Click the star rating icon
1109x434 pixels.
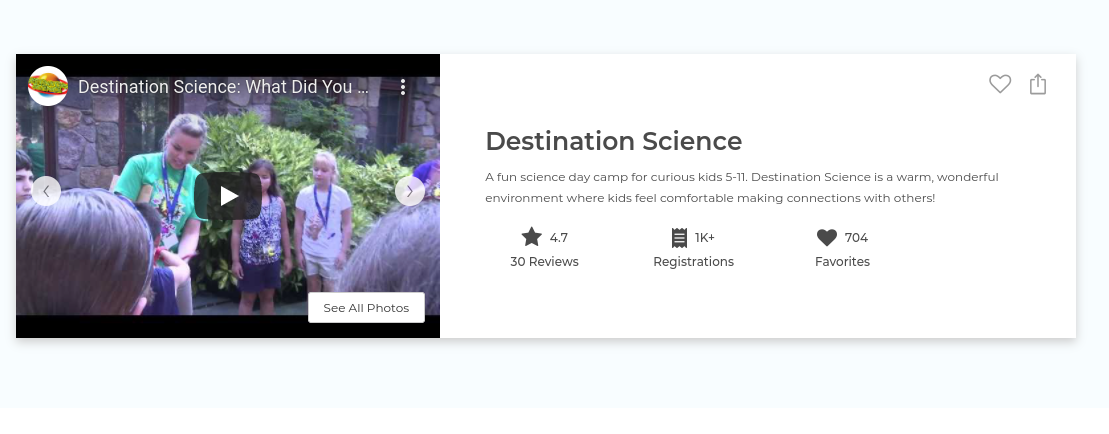[531, 237]
